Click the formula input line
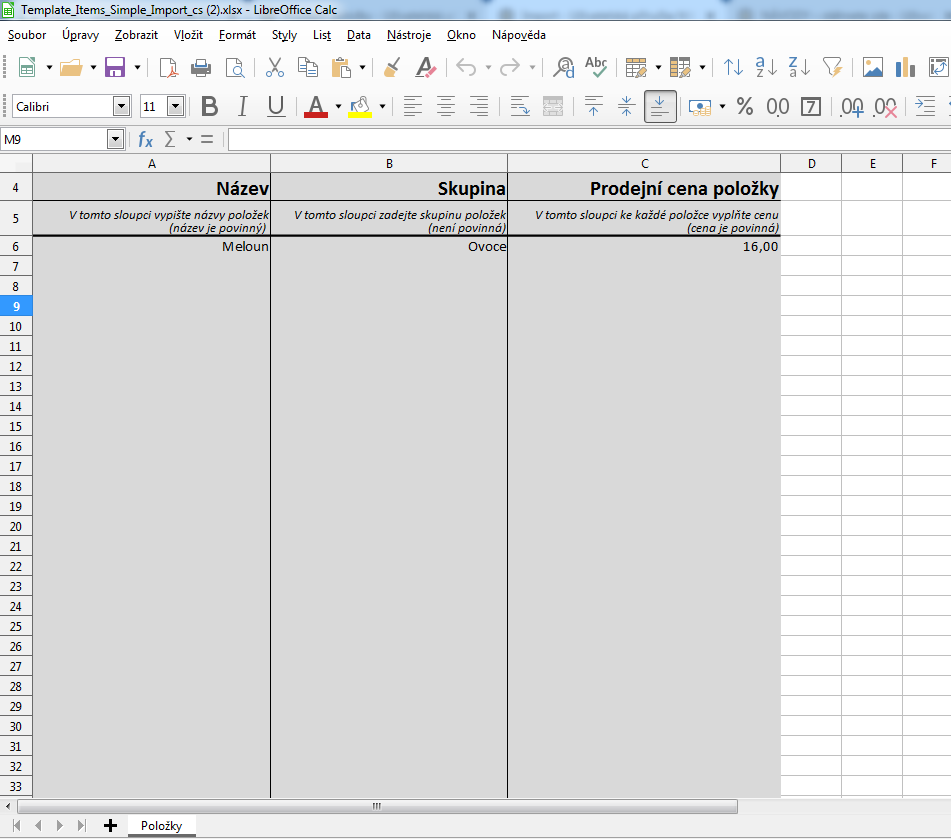 pos(590,140)
